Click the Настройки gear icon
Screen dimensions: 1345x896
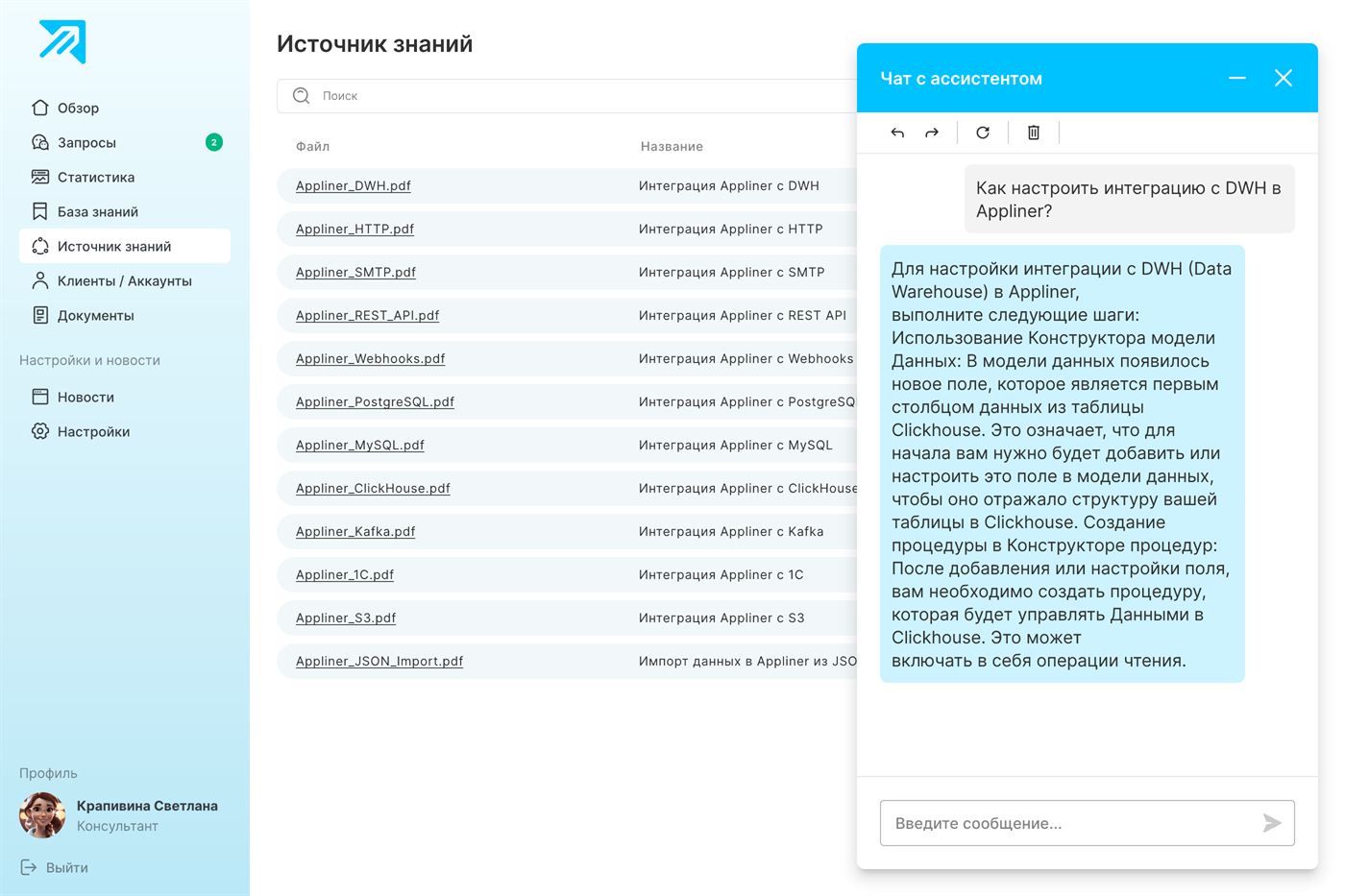pyautogui.click(x=40, y=431)
